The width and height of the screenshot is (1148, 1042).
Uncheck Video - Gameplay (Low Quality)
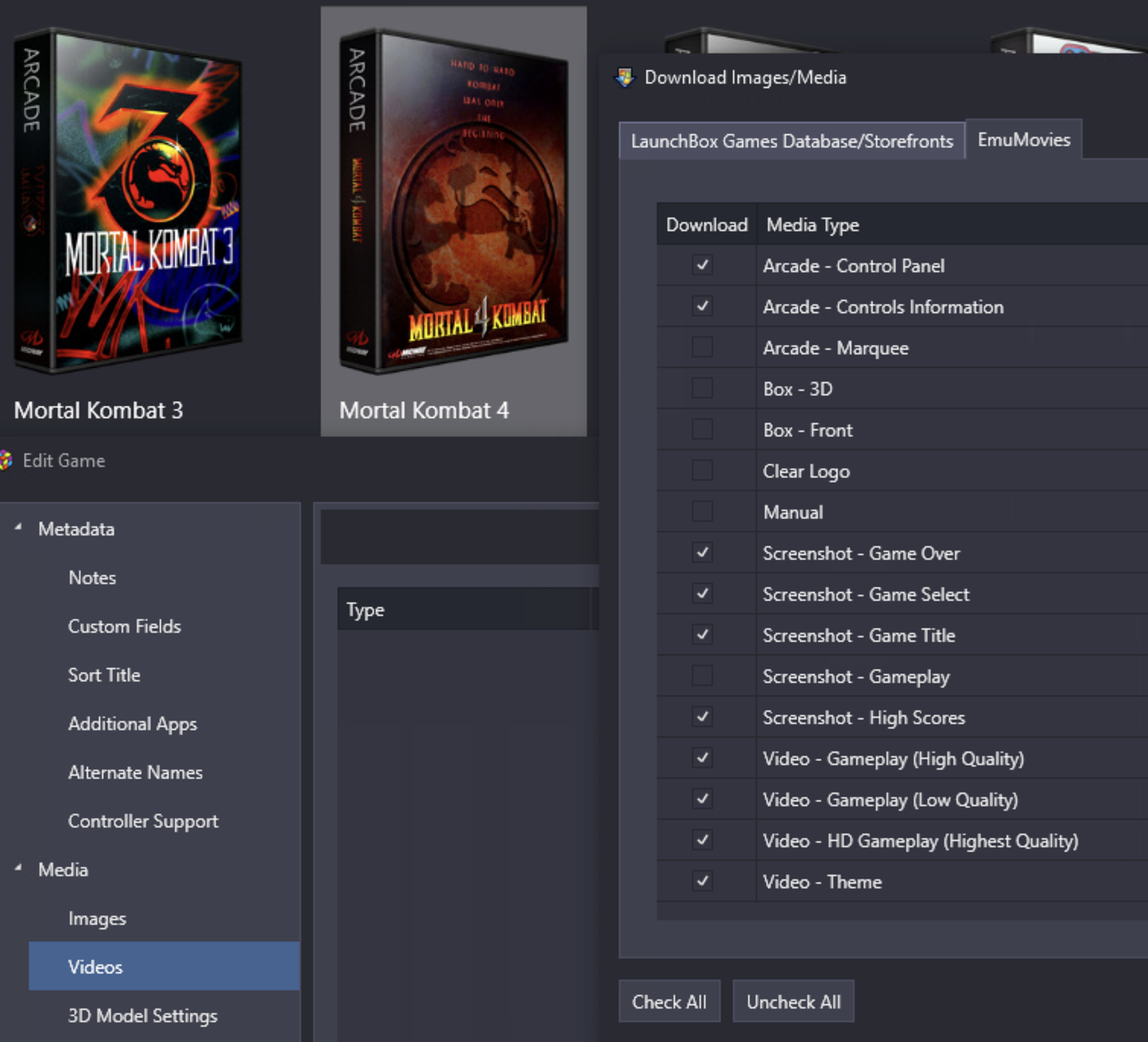click(702, 799)
